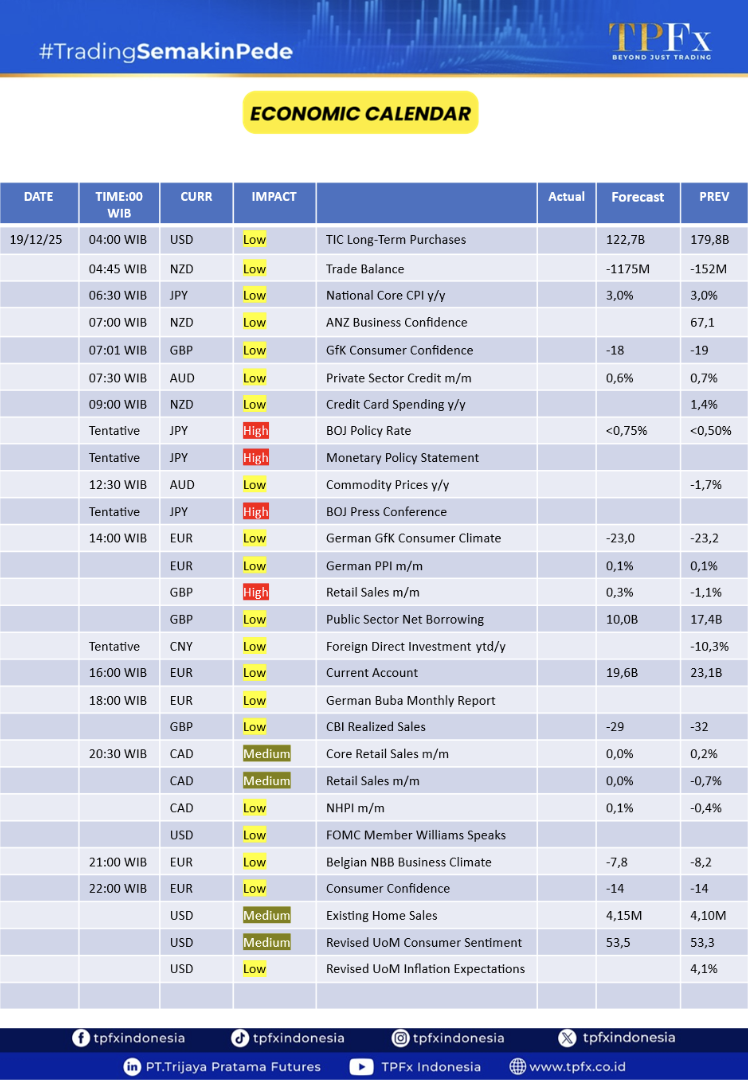Open the LinkedIn icon beside PT.Trijaya Pratama Futures

132,1067
